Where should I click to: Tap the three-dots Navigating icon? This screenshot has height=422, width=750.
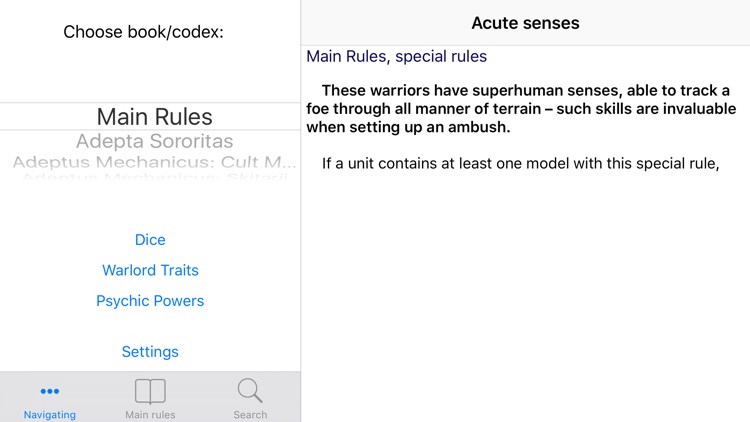[x=50, y=391]
